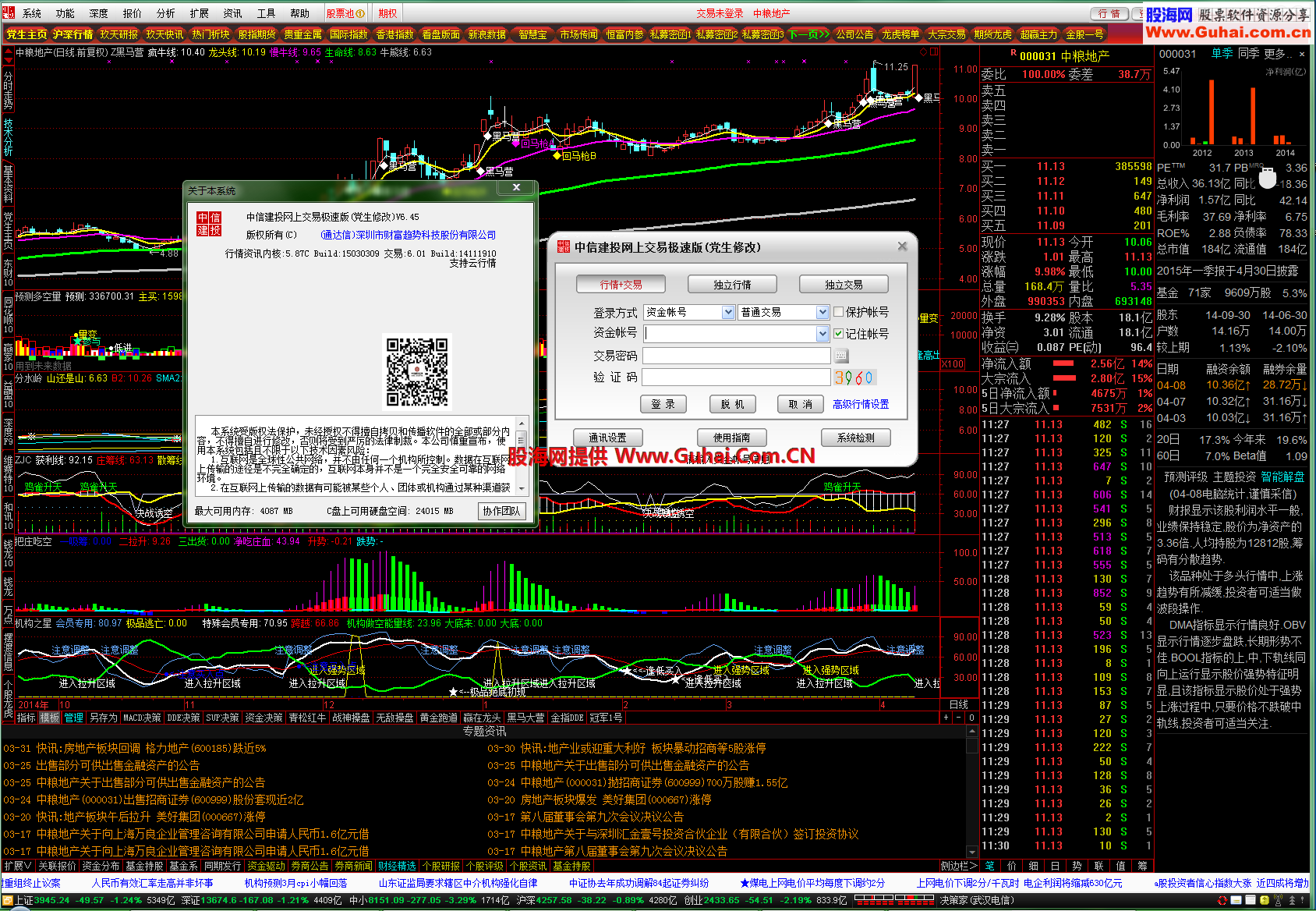Click the minus button under the chart scale

(958, 718)
